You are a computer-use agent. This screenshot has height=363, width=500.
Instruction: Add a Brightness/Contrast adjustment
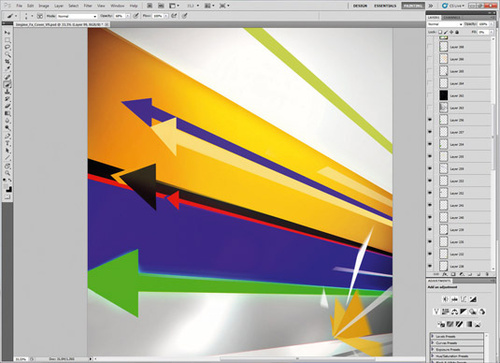[x=446, y=299]
